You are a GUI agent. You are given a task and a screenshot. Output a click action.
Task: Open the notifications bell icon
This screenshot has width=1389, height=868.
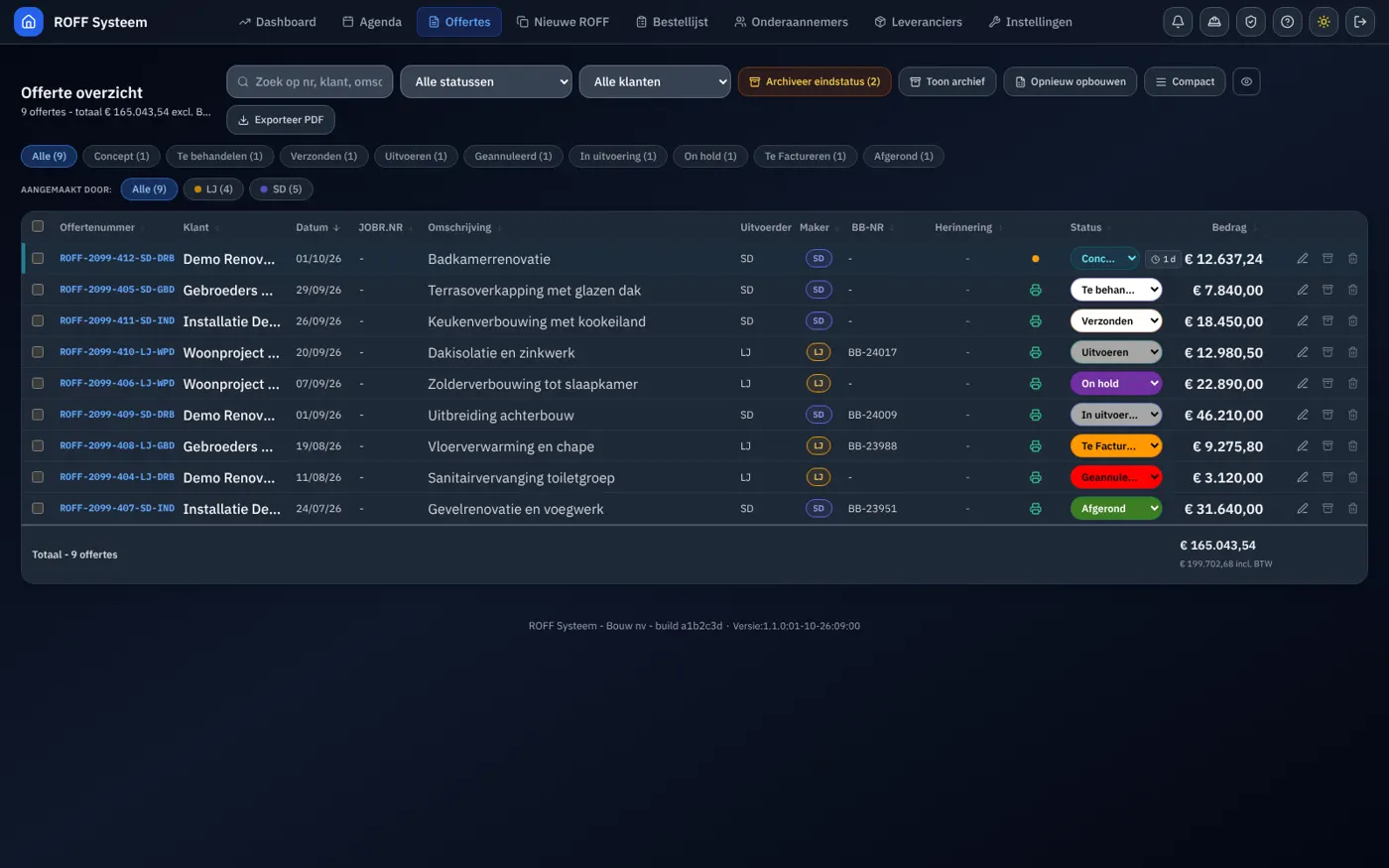click(1178, 22)
